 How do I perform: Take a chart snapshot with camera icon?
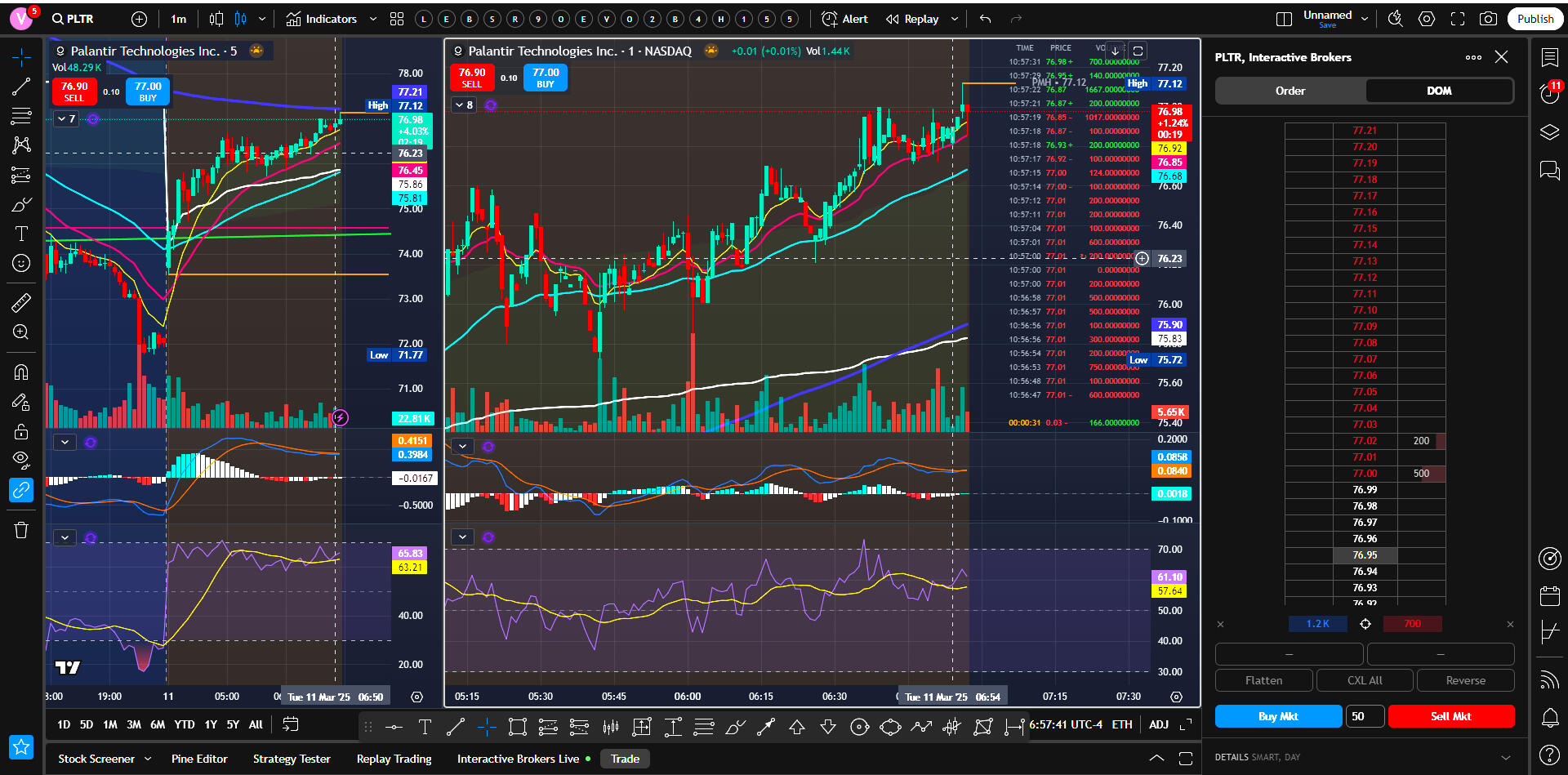[1488, 19]
